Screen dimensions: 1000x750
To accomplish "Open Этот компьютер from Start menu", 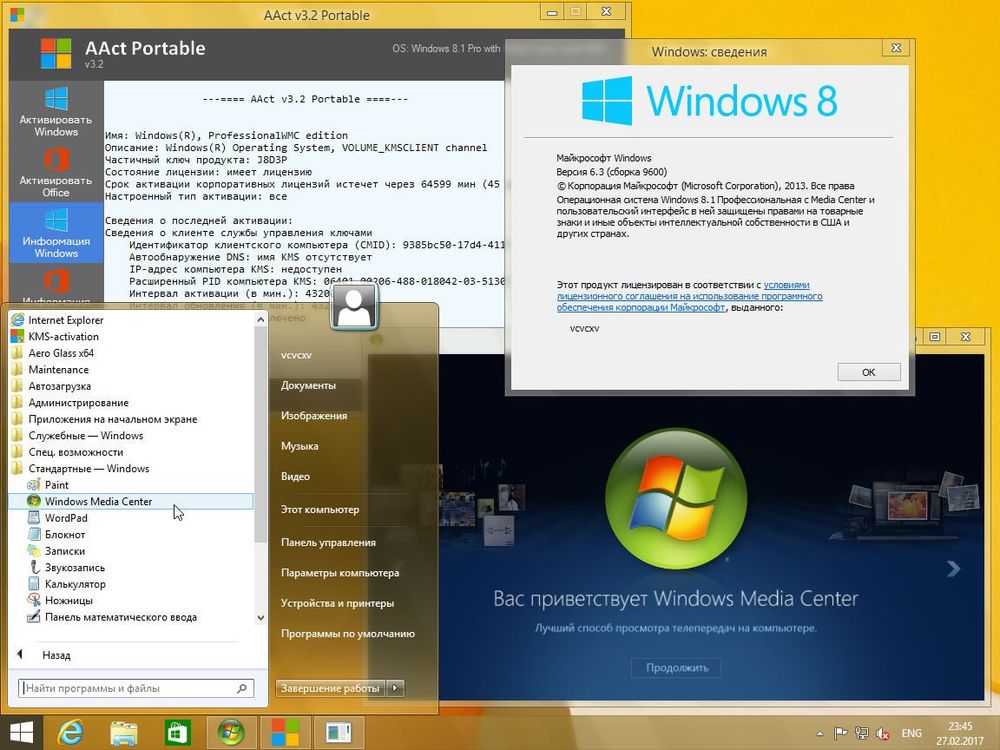I will (x=320, y=510).
